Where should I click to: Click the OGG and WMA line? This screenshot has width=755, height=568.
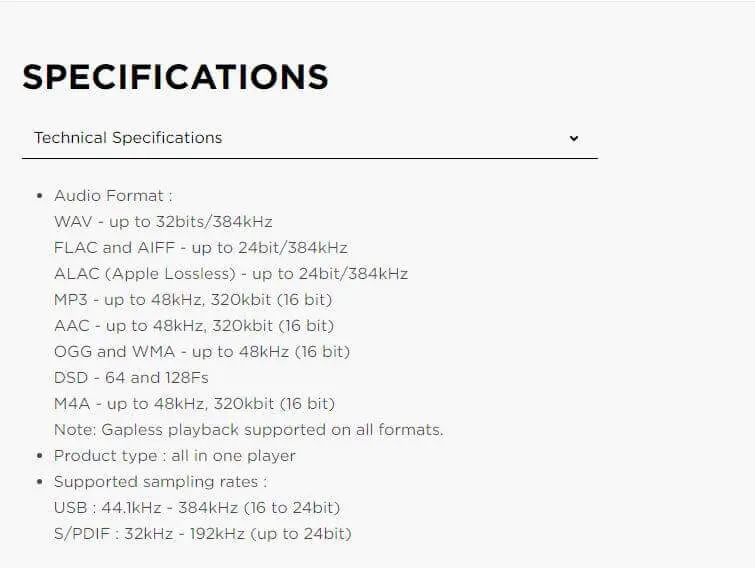[x=202, y=352]
